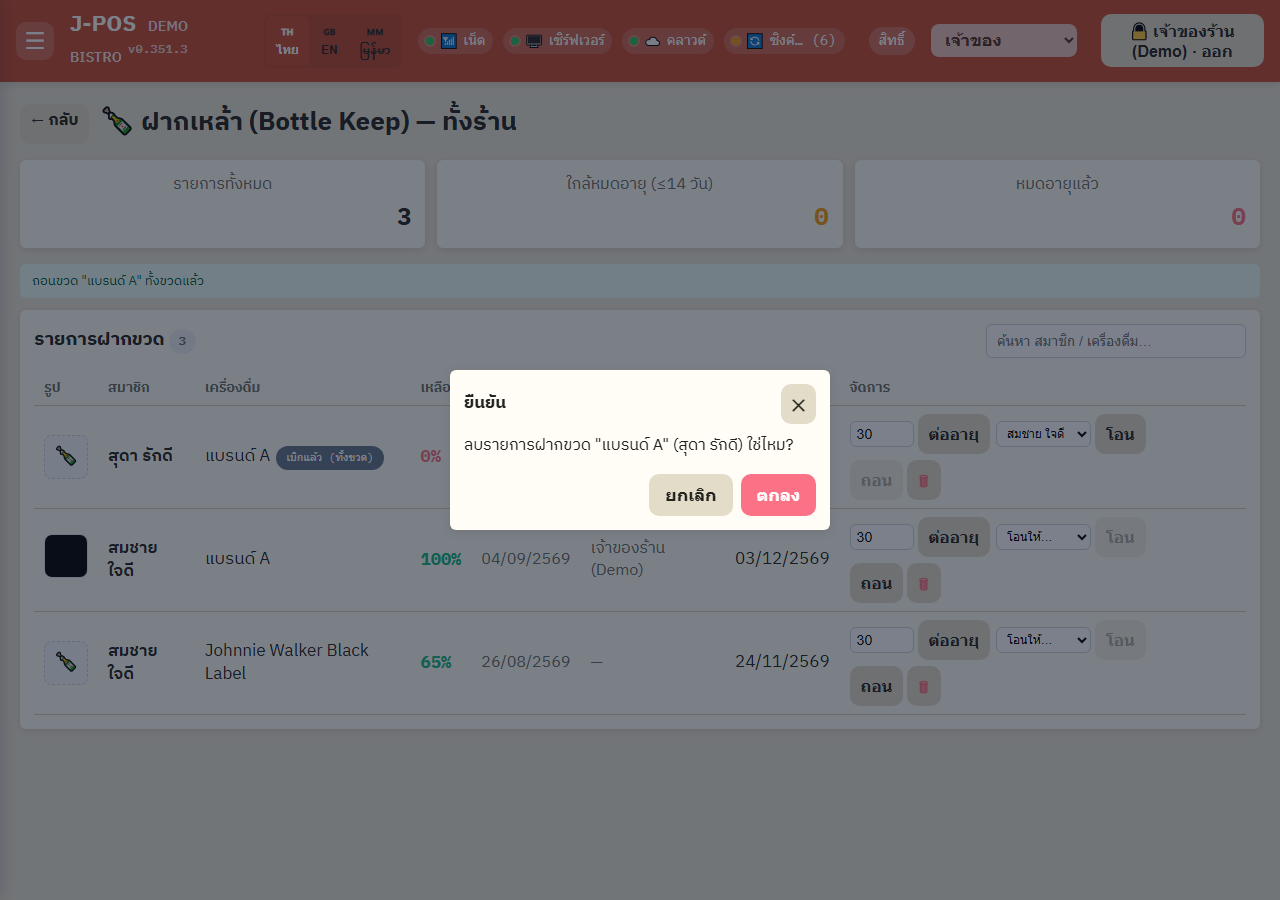
Task: Close the confirm dialog with the X
Action: pyautogui.click(x=798, y=404)
